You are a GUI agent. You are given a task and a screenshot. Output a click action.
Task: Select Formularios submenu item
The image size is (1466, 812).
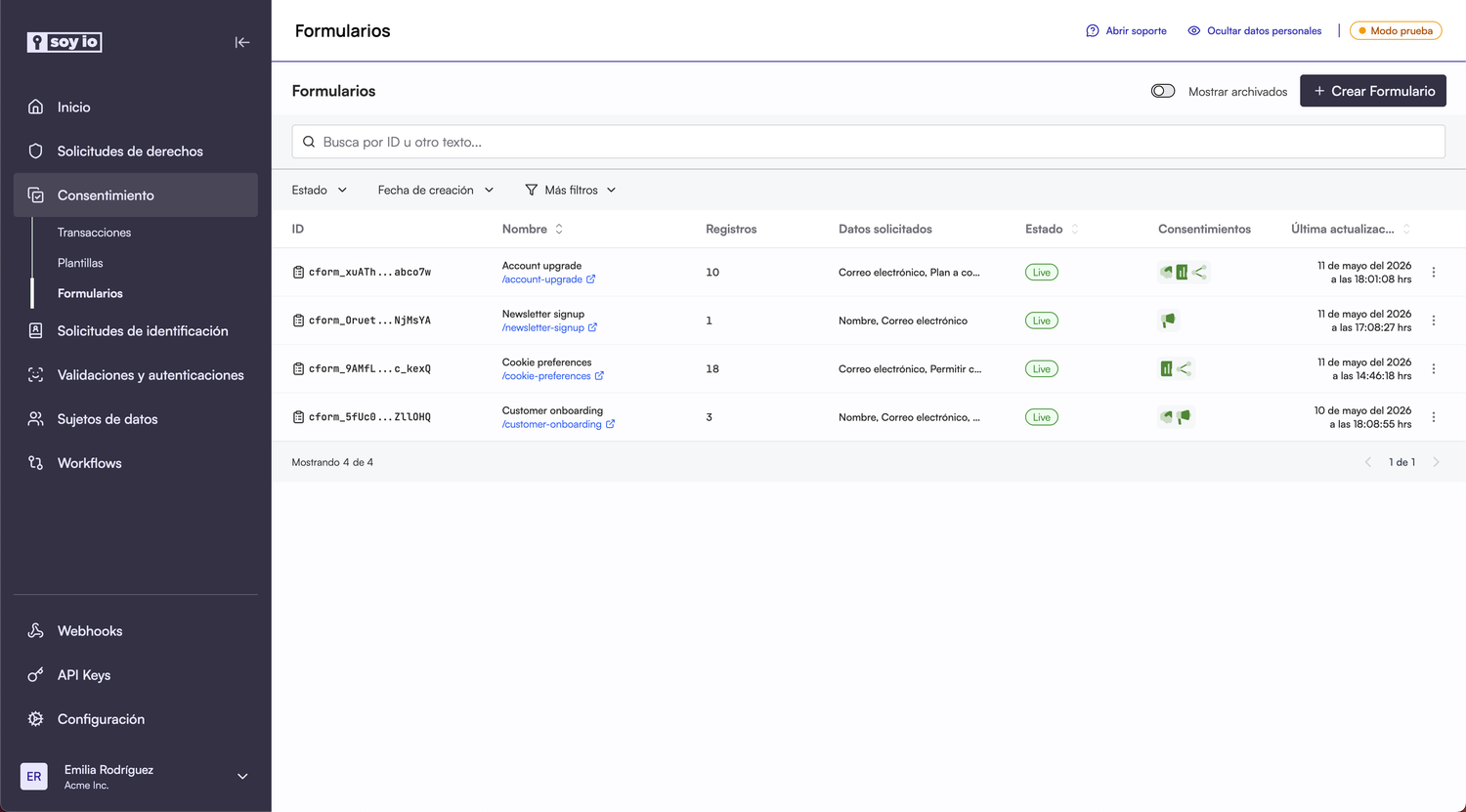click(x=90, y=293)
